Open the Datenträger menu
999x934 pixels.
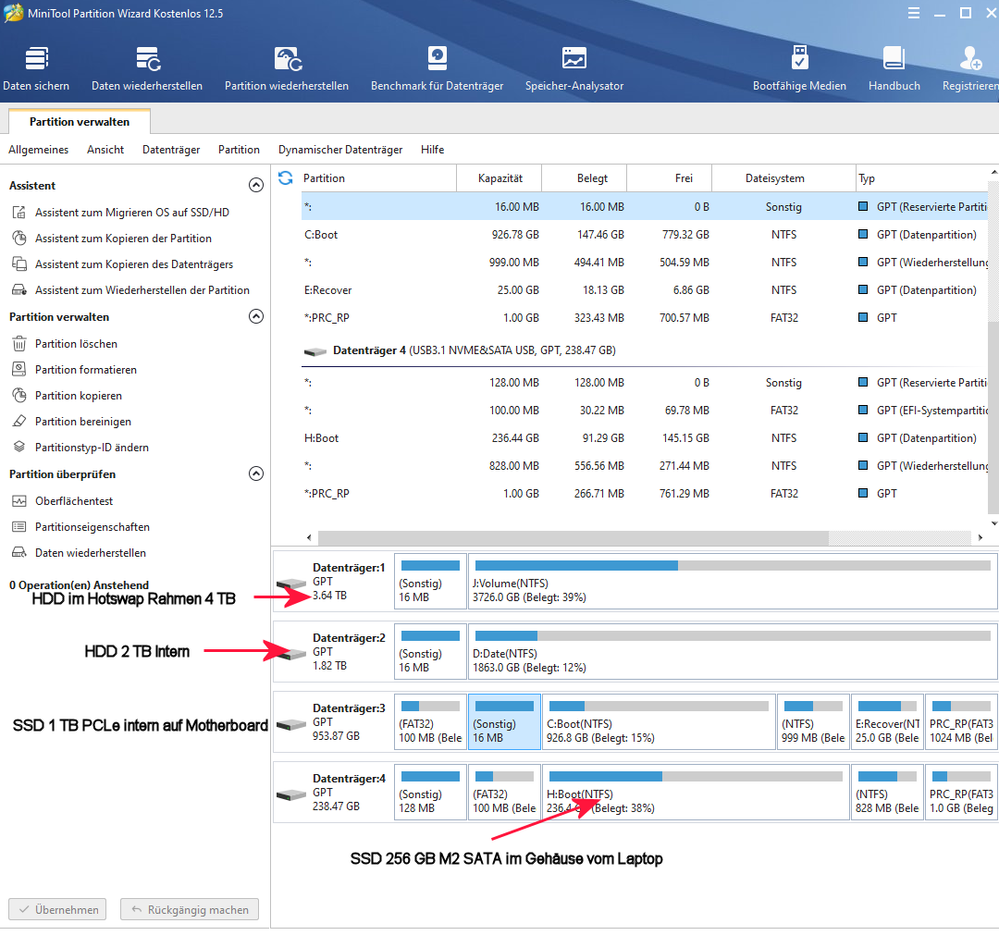coord(170,149)
